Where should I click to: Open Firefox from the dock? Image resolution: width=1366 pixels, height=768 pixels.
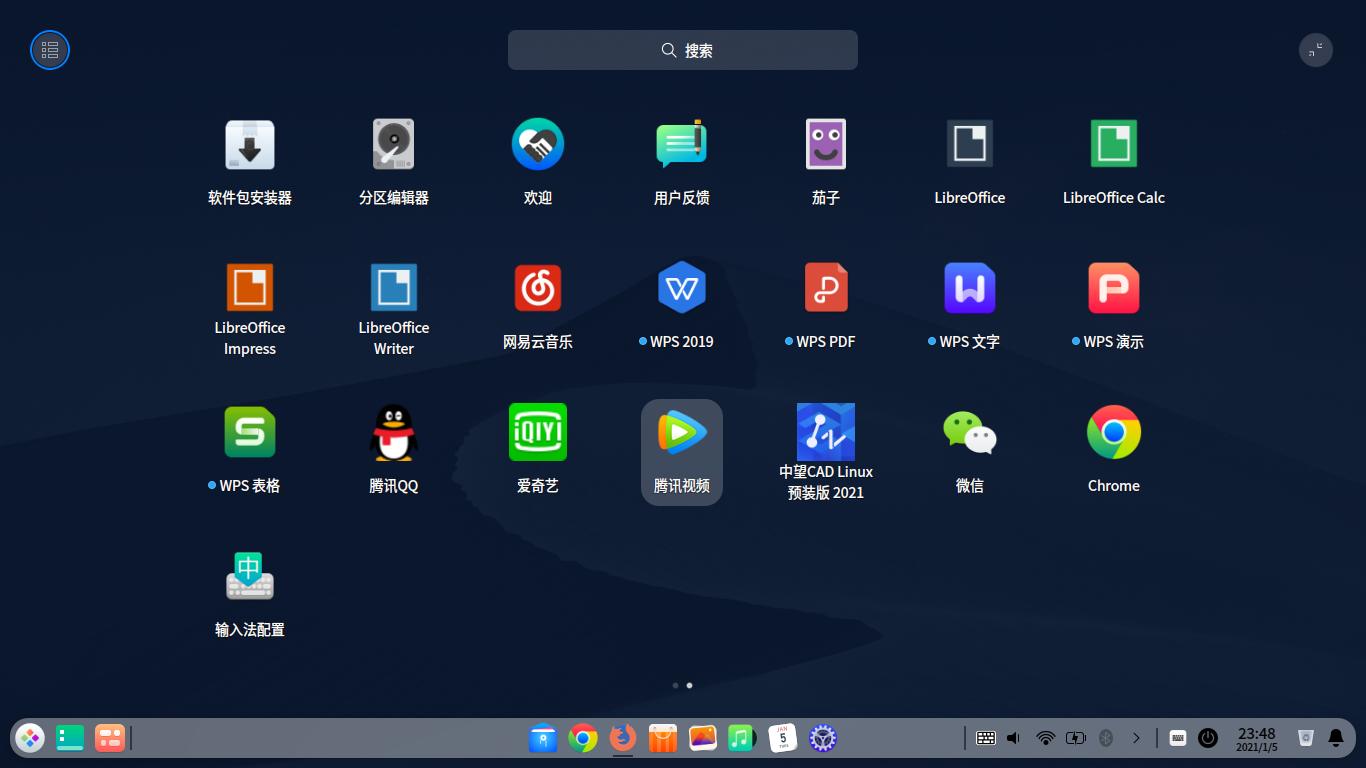pos(623,738)
